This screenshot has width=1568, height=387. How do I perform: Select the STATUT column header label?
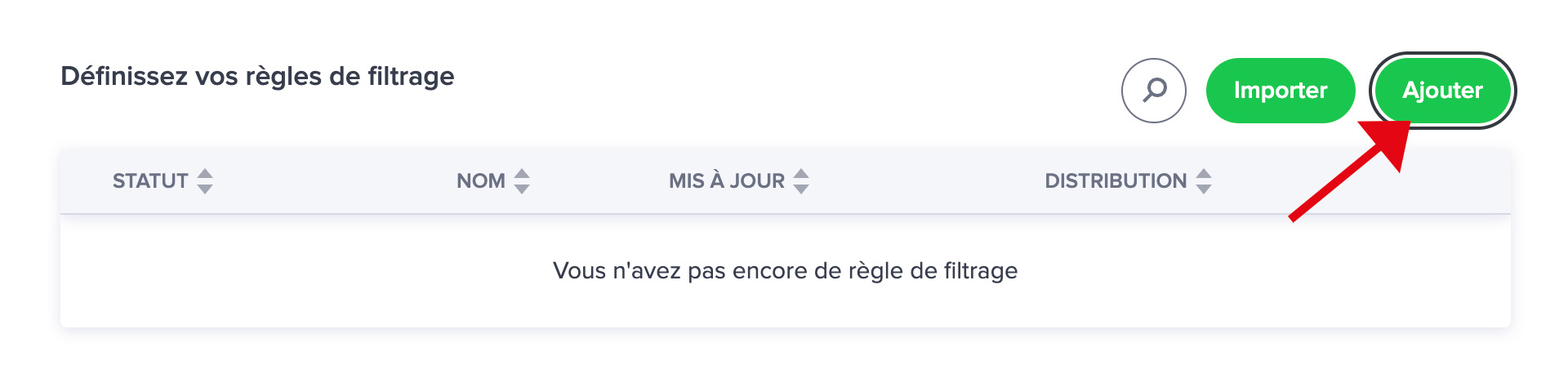pos(150,181)
